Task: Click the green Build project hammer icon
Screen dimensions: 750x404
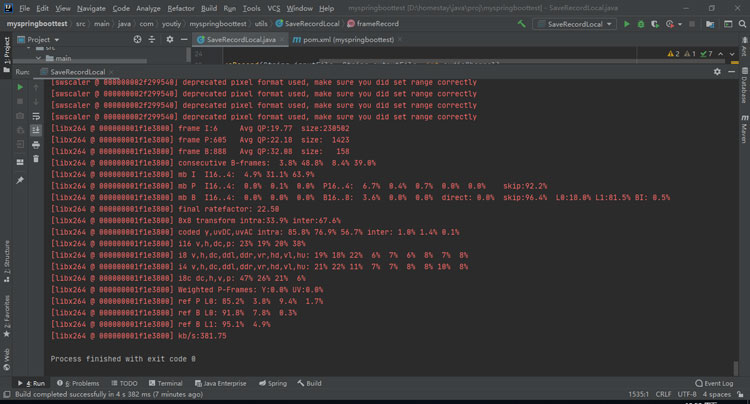Action: [x=521, y=23]
